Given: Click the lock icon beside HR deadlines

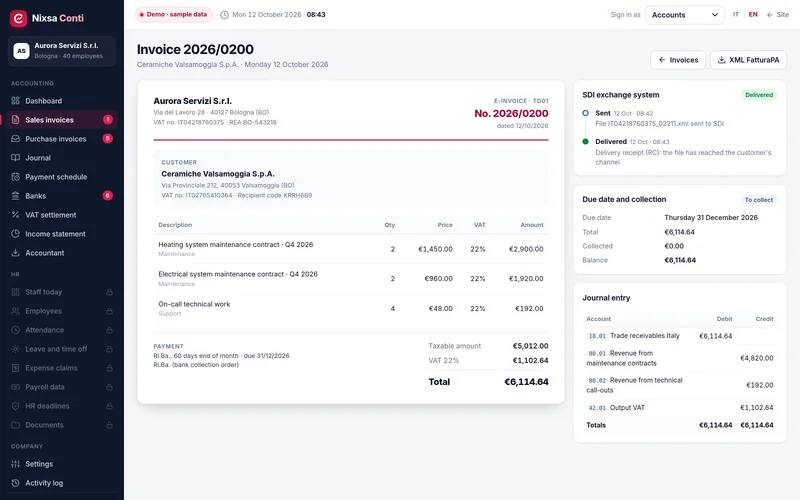Looking at the screenshot, I should (109, 406).
